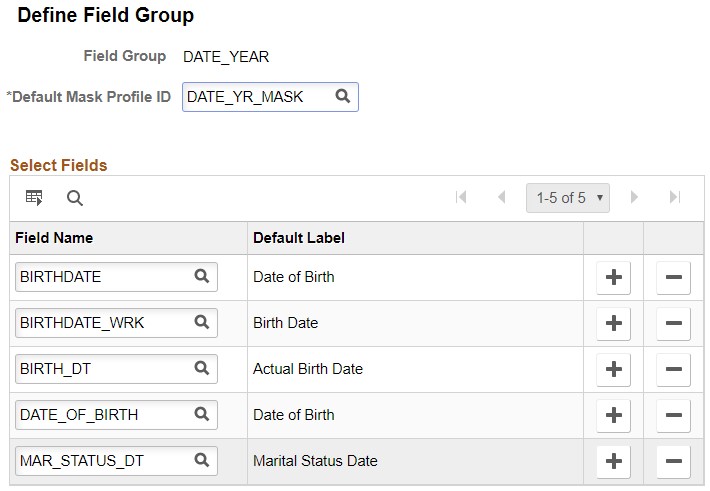Go to previous page of grid
This screenshot has height=491, width=710.
(x=501, y=198)
